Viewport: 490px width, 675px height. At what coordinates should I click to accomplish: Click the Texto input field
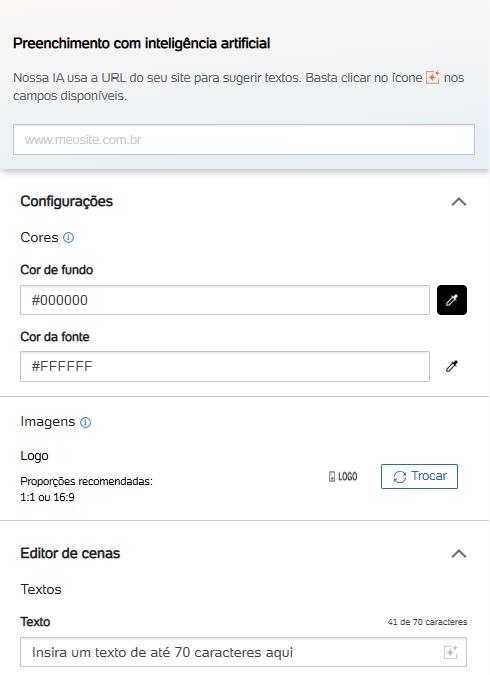(243, 652)
